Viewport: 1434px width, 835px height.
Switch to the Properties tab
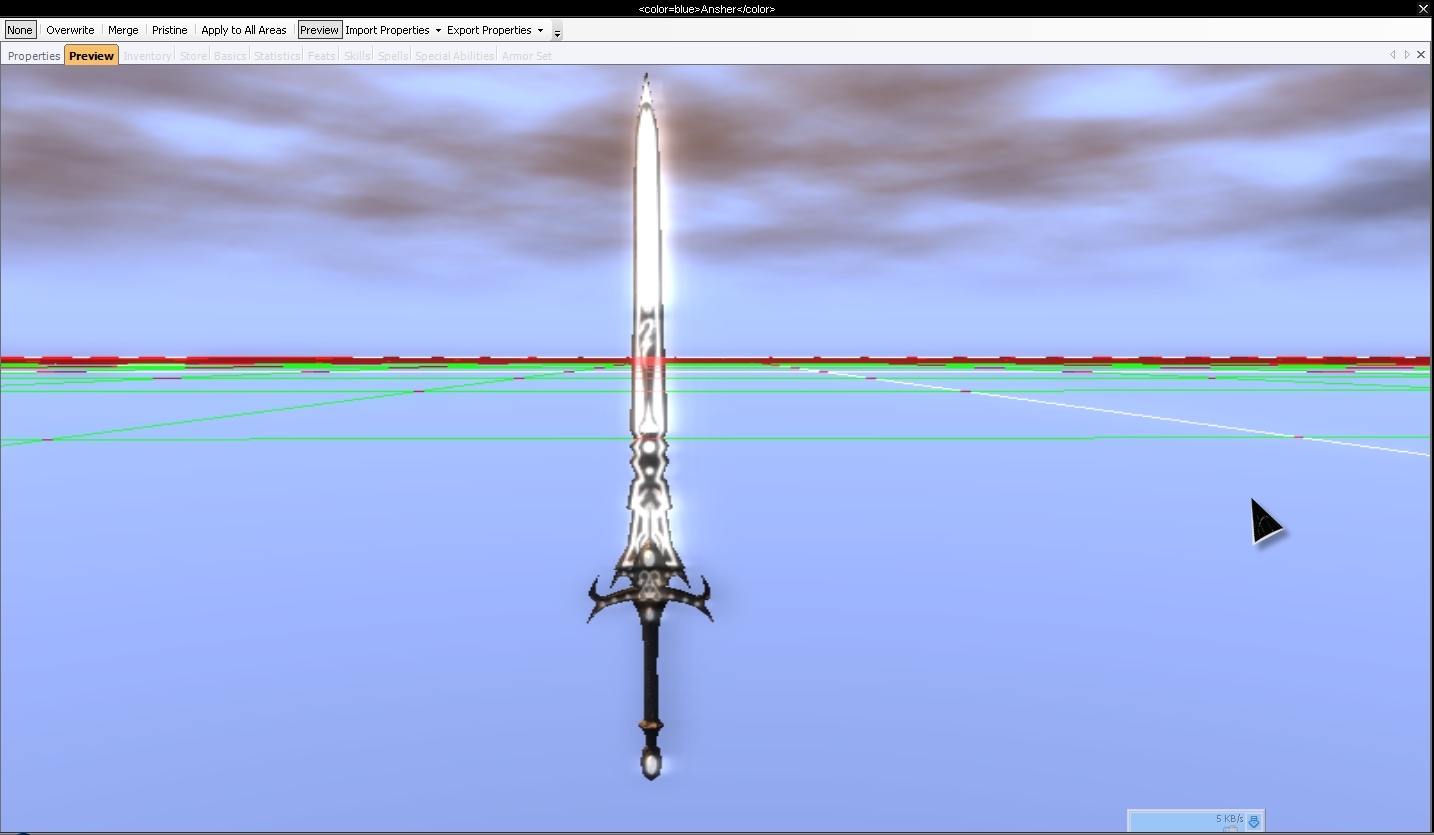pyautogui.click(x=34, y=56)
